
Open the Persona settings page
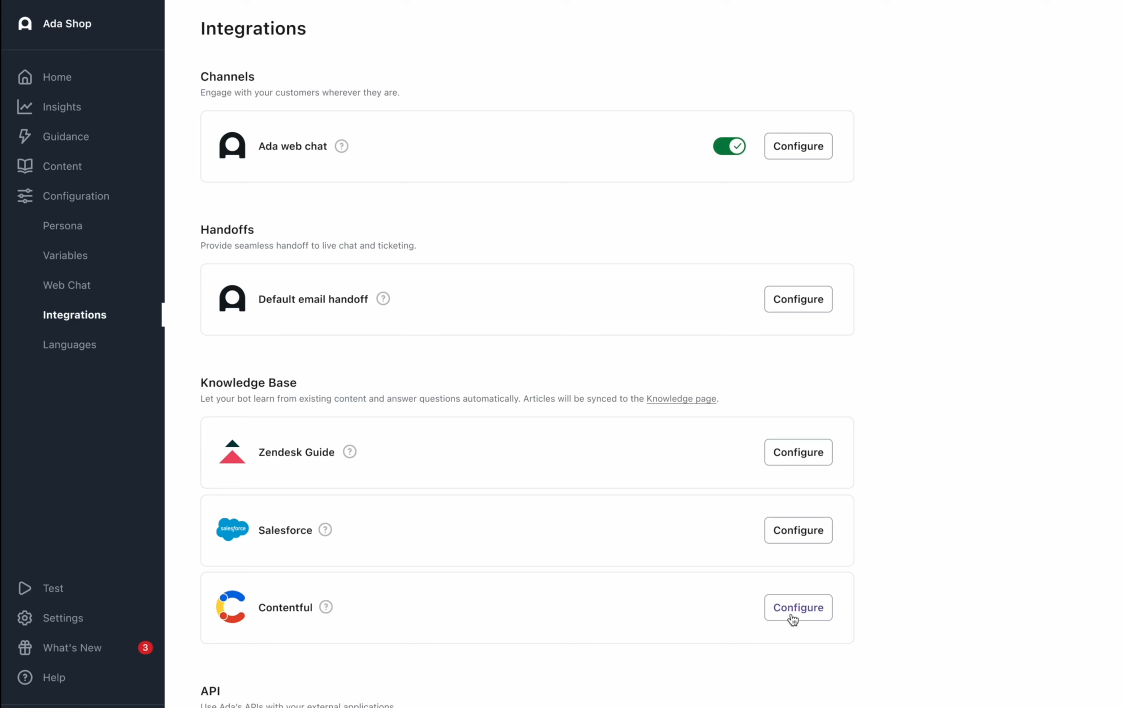[x=63, y=226]
